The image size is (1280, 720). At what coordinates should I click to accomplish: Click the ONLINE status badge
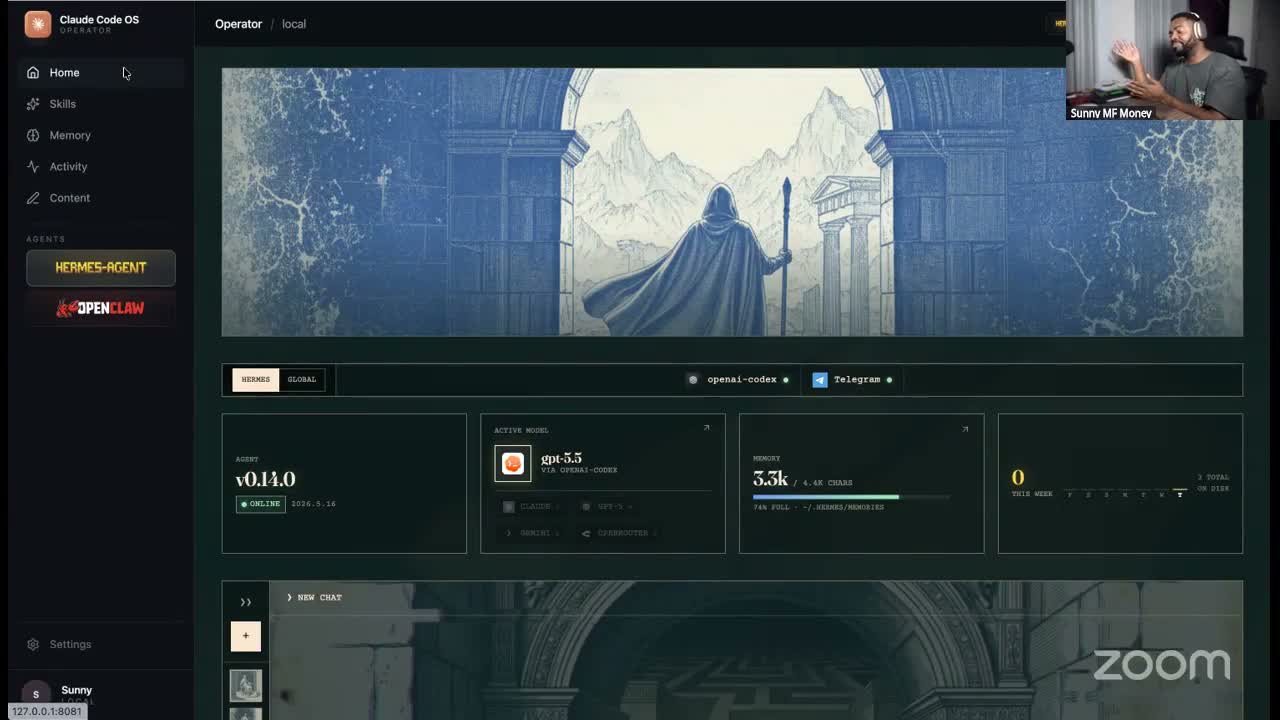tap(261, 504)
